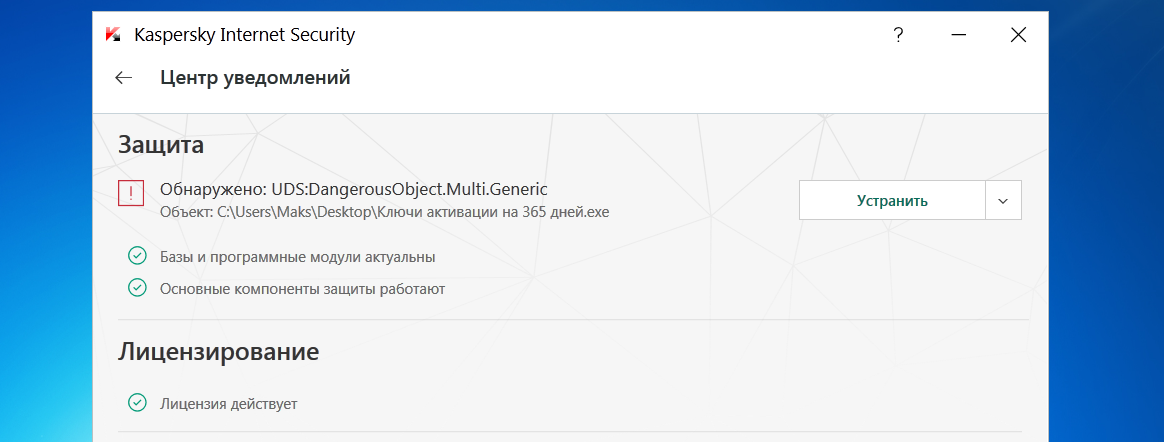Select the "Основные компоненты защиты работают" status line

point(303,288)
